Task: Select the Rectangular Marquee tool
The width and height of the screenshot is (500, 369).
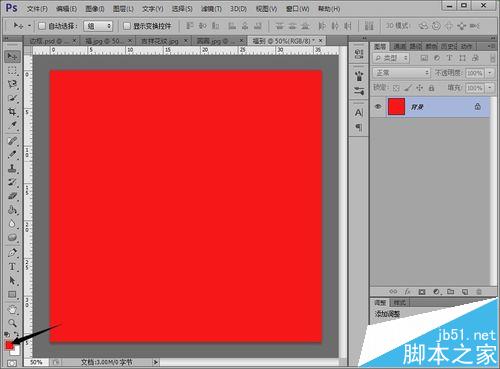Action: 12,70
